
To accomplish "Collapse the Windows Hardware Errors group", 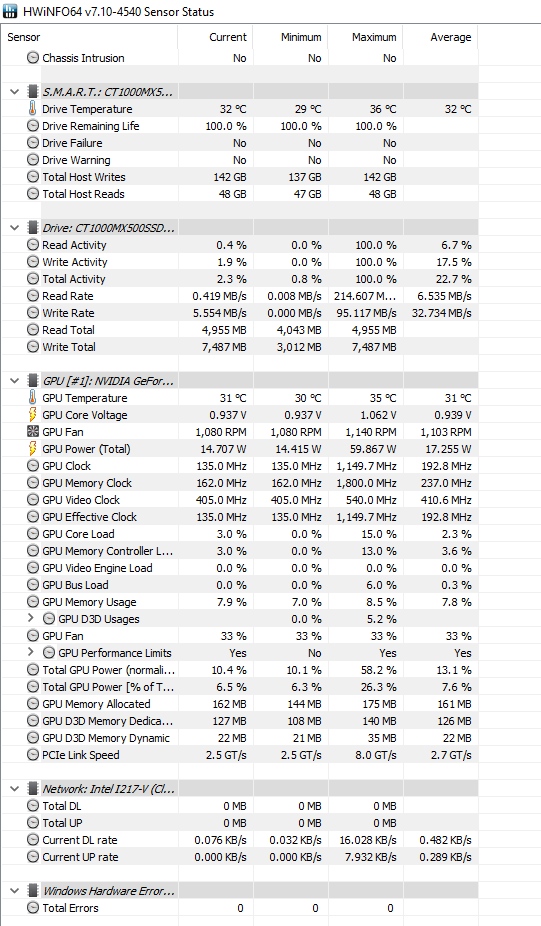I will coord(15,891).
